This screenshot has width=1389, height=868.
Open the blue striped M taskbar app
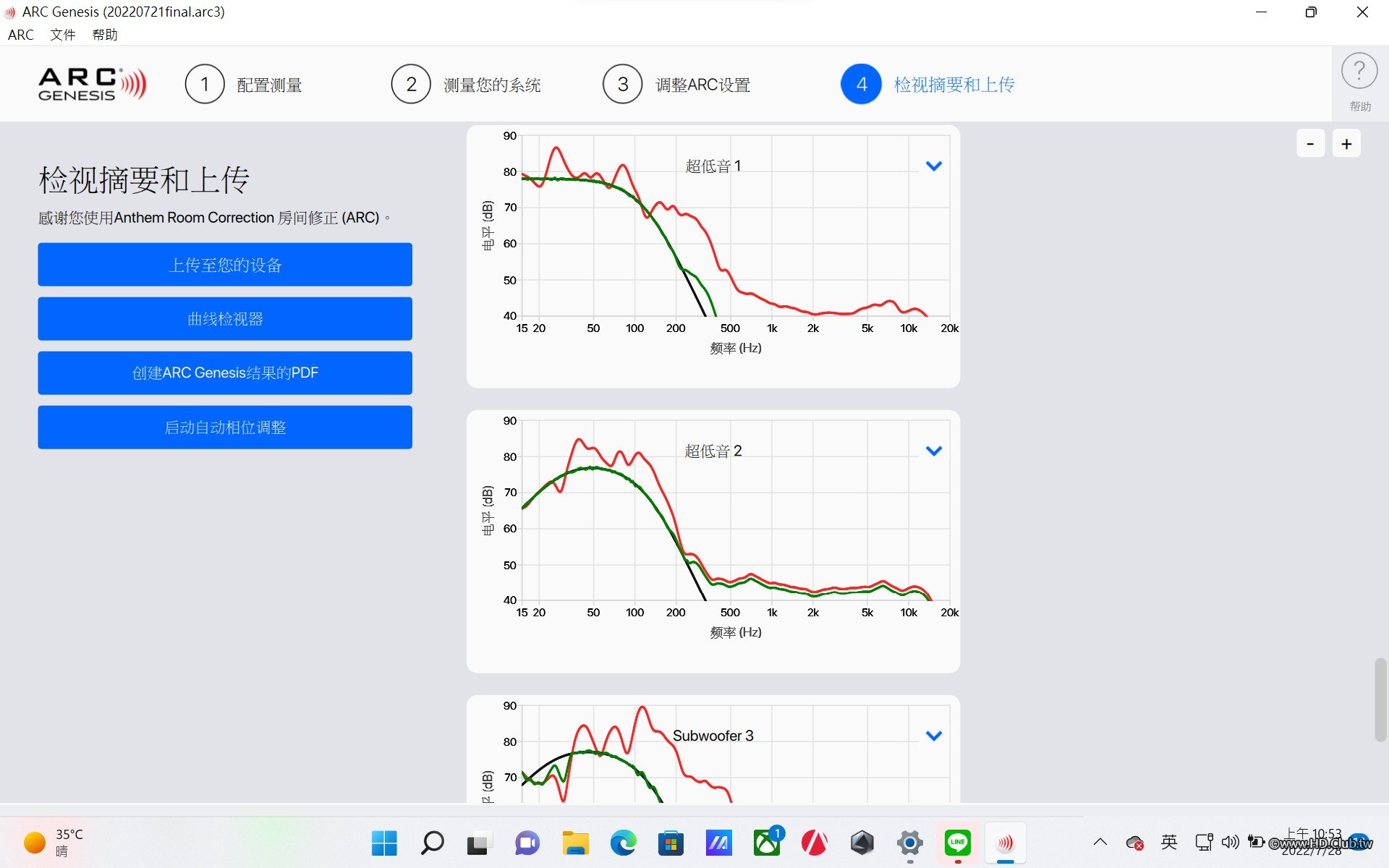tap(718, 843)
